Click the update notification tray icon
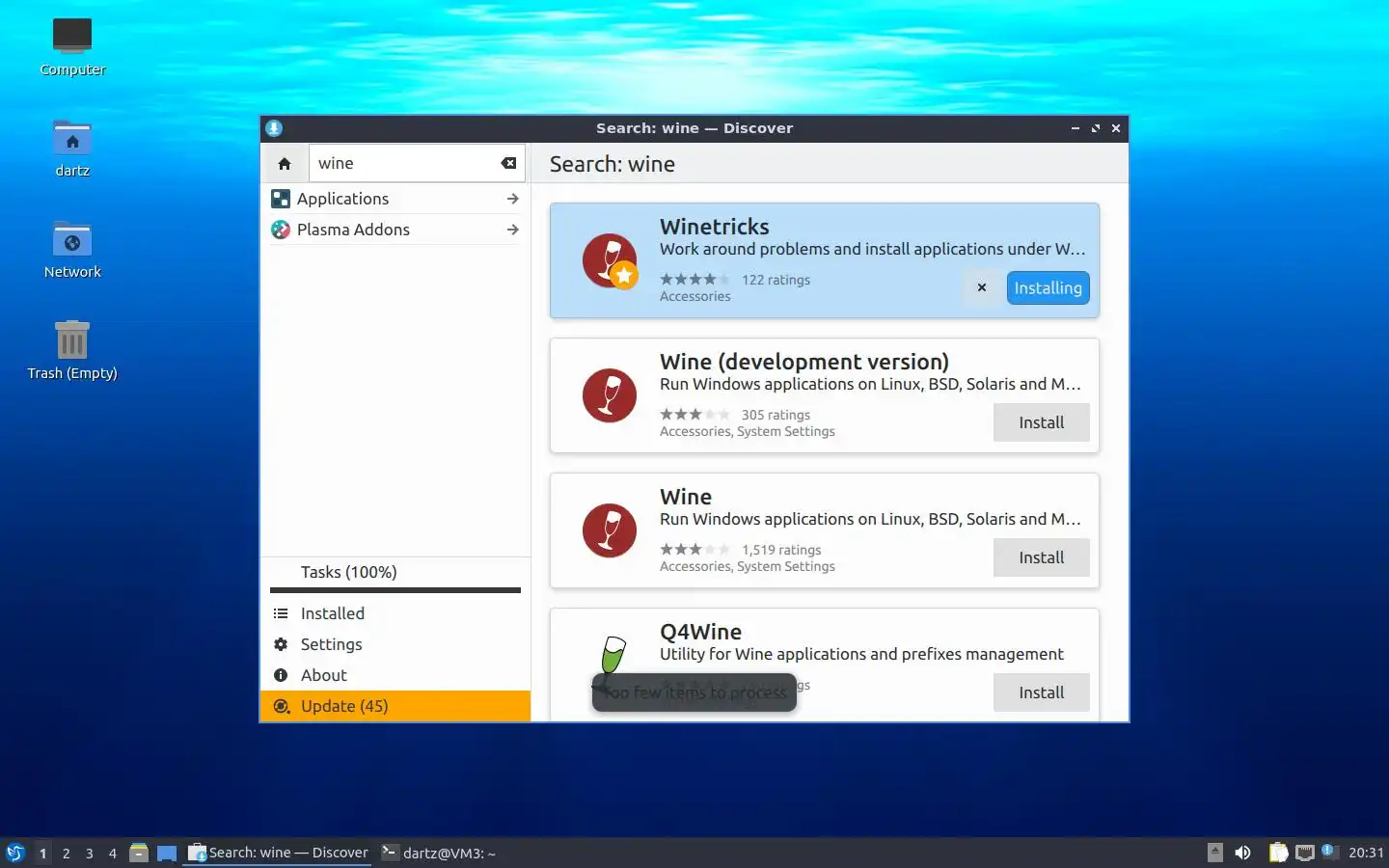This screenshot has height=868, width=1389. point(1328,851)
